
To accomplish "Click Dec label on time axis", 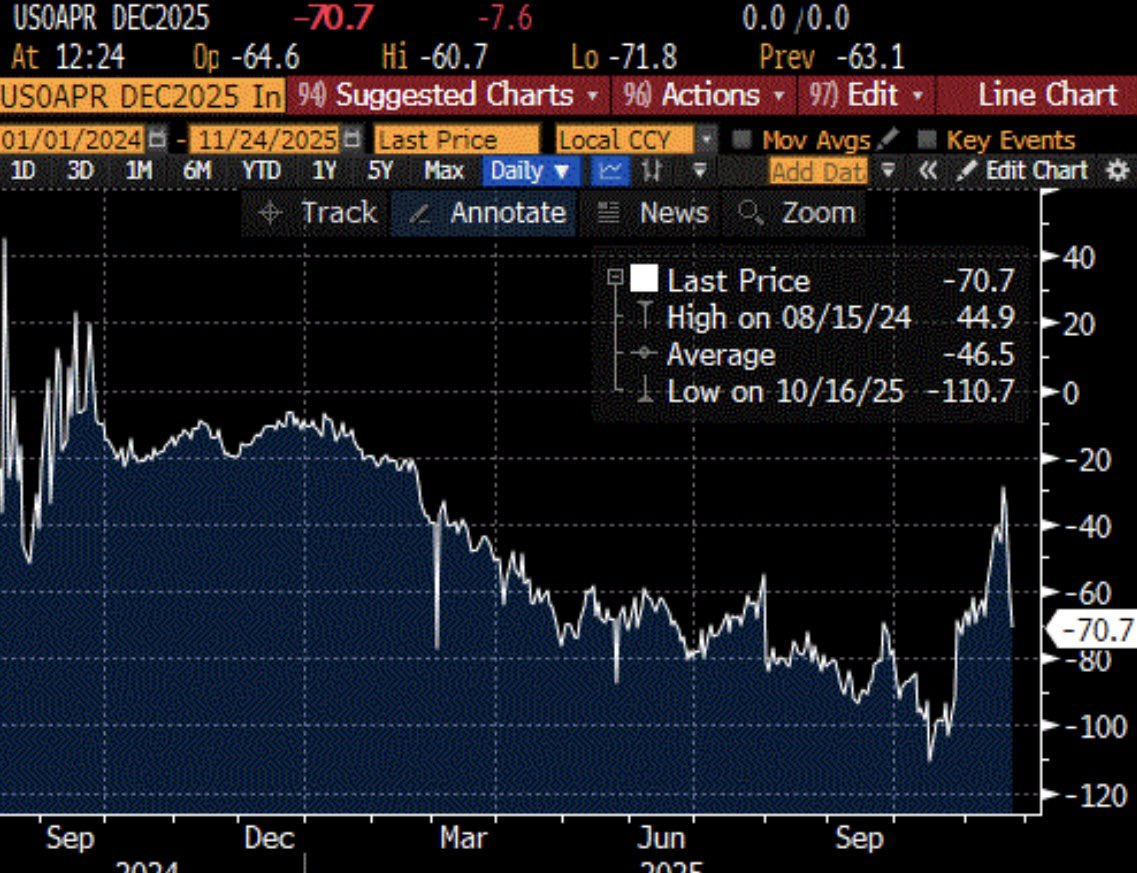I will (269, 838).
